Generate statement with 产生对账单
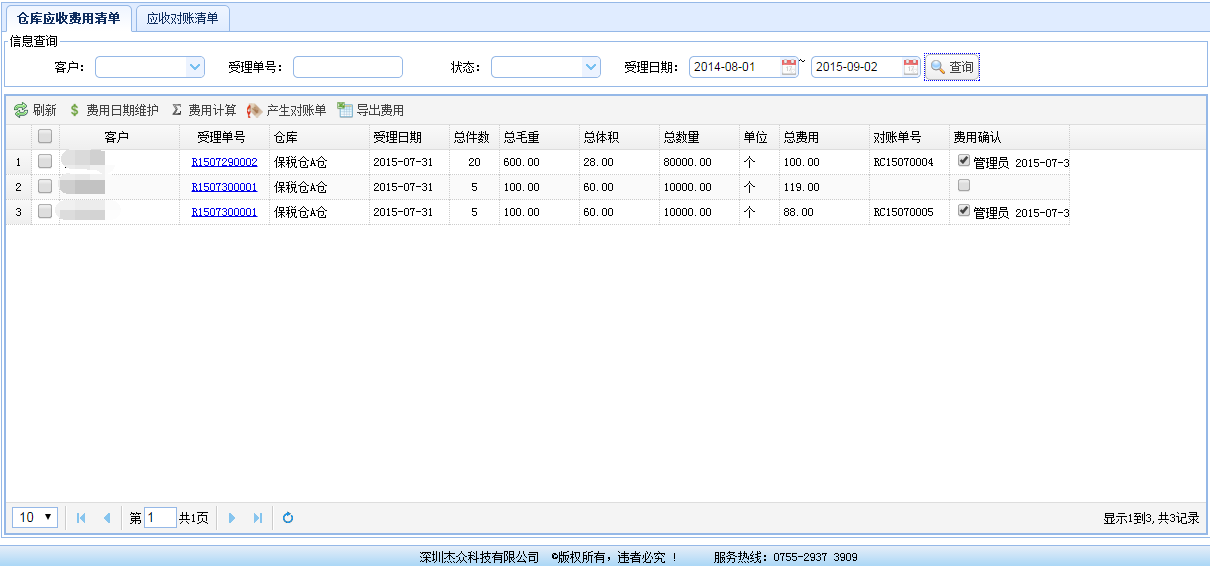 click(x=286, y=110)
